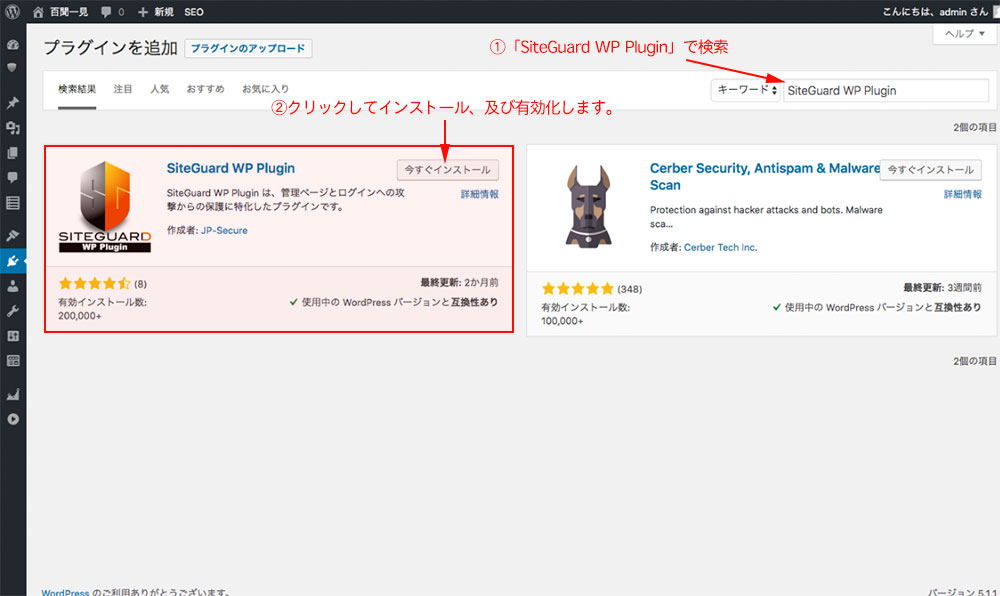1000x596 pixels.
Task: Click the プラグインのアップロード button
Action: [248, 48]
